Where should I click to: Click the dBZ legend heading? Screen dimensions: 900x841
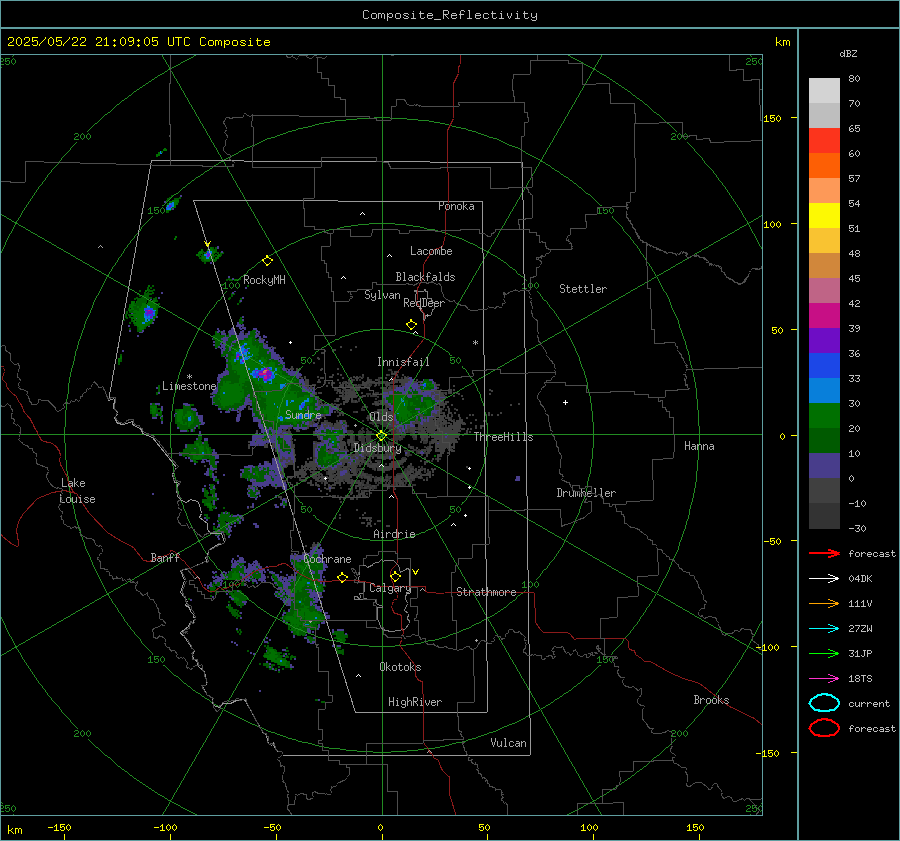pyautogui.click(x=848, y=53)
